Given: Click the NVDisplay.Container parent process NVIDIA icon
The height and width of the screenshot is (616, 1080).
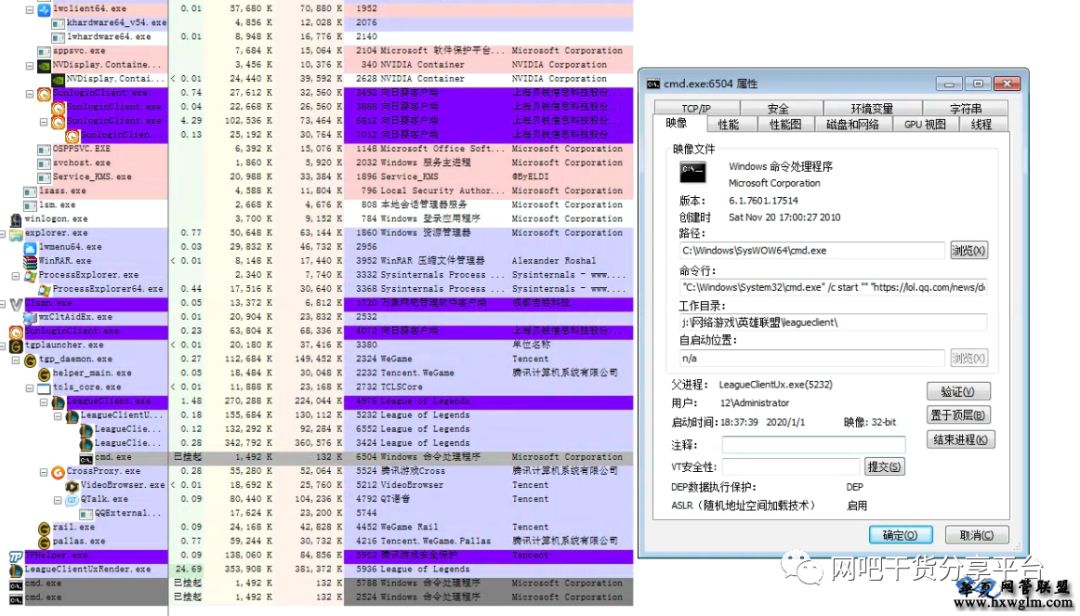Looking at the screenshot, I should click(44, 65).
